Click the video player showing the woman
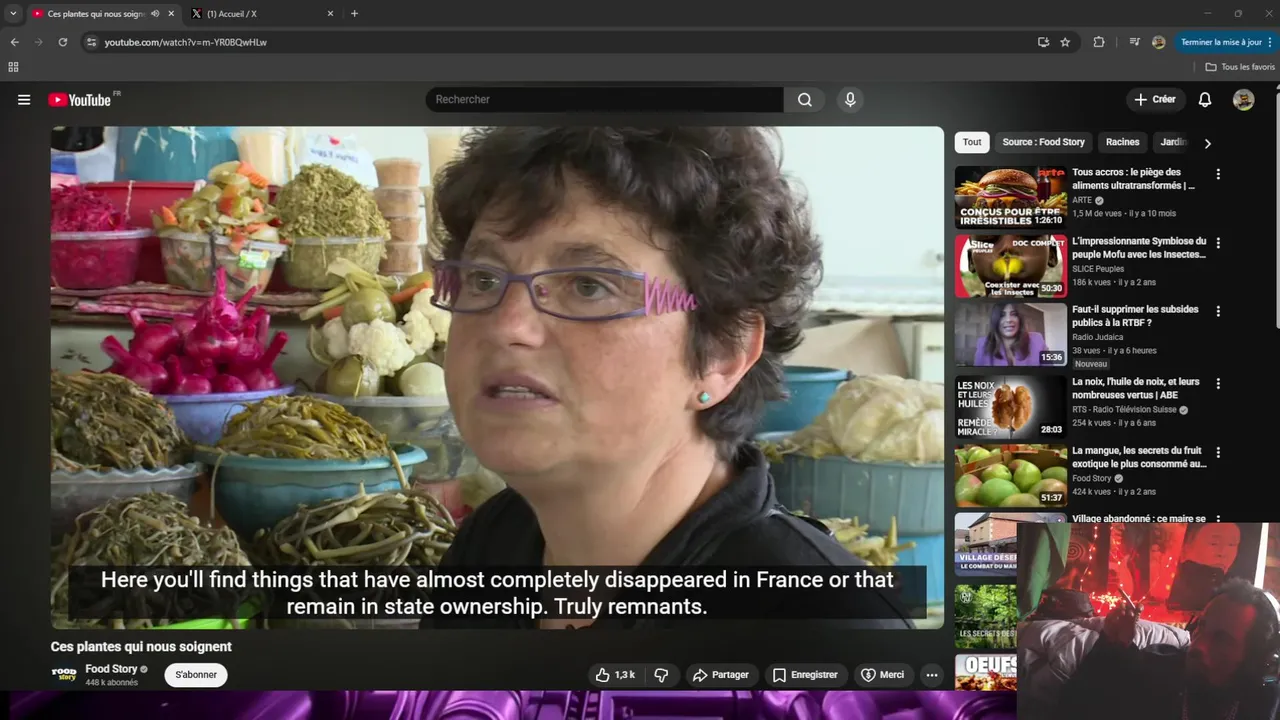 497,377
